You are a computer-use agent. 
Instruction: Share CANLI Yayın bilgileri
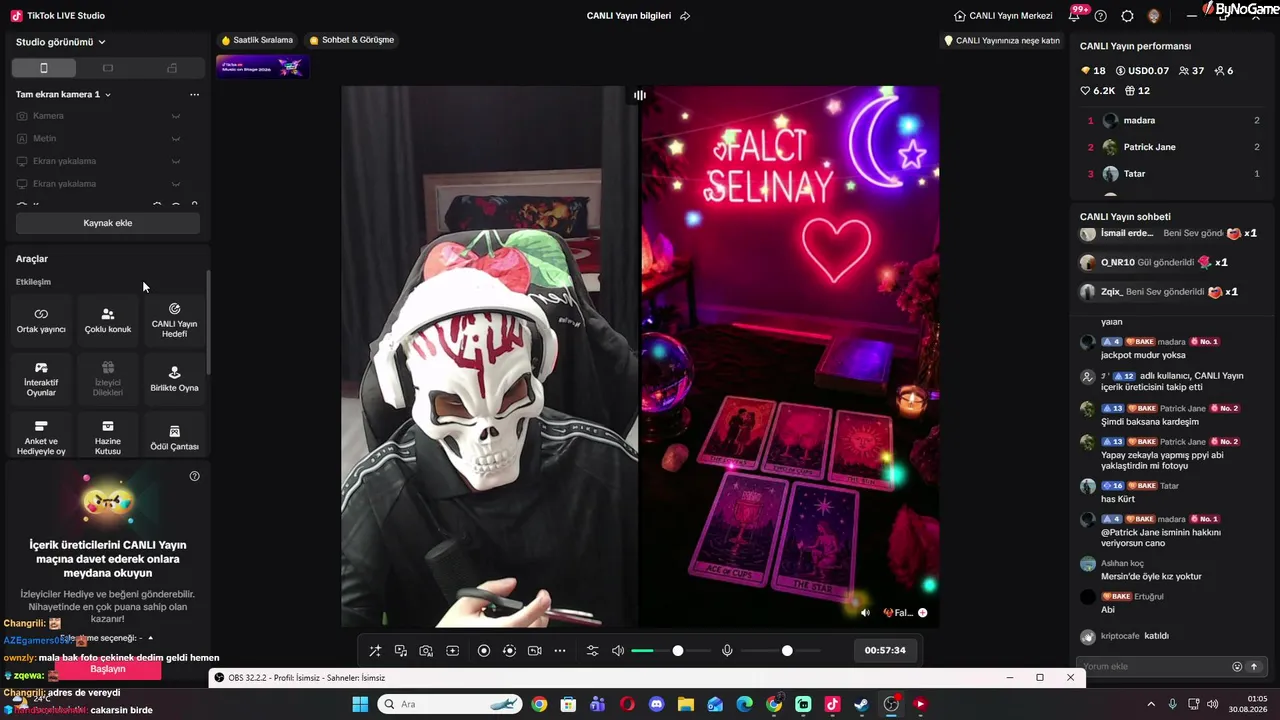click(x=685, y=16)
